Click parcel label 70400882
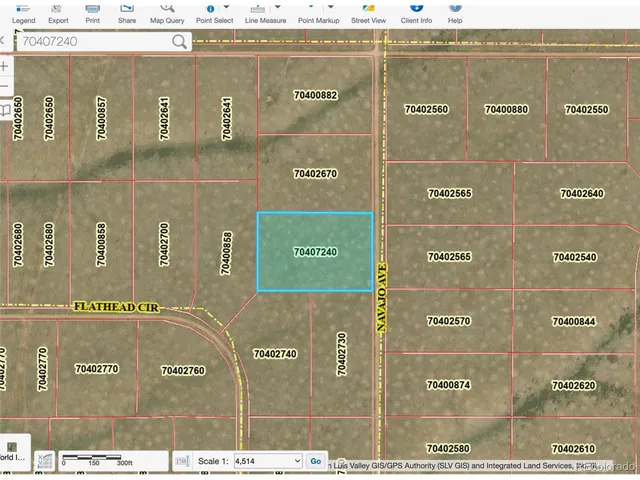This screenshot has width=640, height=480. coord(316,96)
